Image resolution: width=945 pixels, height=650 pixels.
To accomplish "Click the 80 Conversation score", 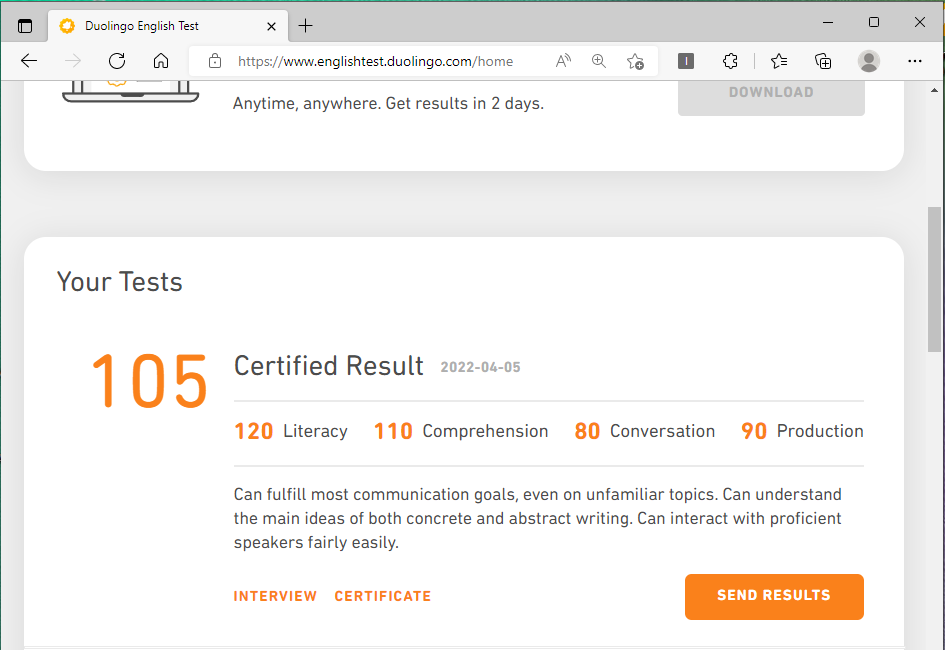I will [645, 431].
